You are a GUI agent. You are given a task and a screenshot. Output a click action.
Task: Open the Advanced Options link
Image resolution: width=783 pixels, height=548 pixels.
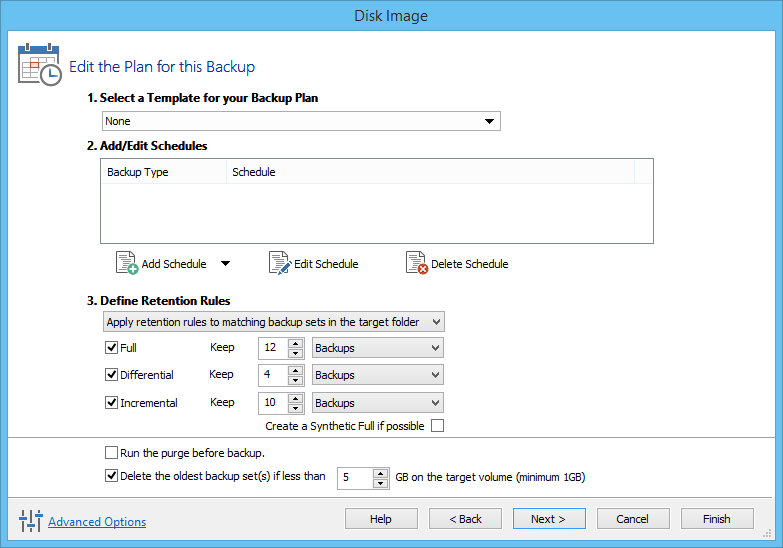[97, 522]
